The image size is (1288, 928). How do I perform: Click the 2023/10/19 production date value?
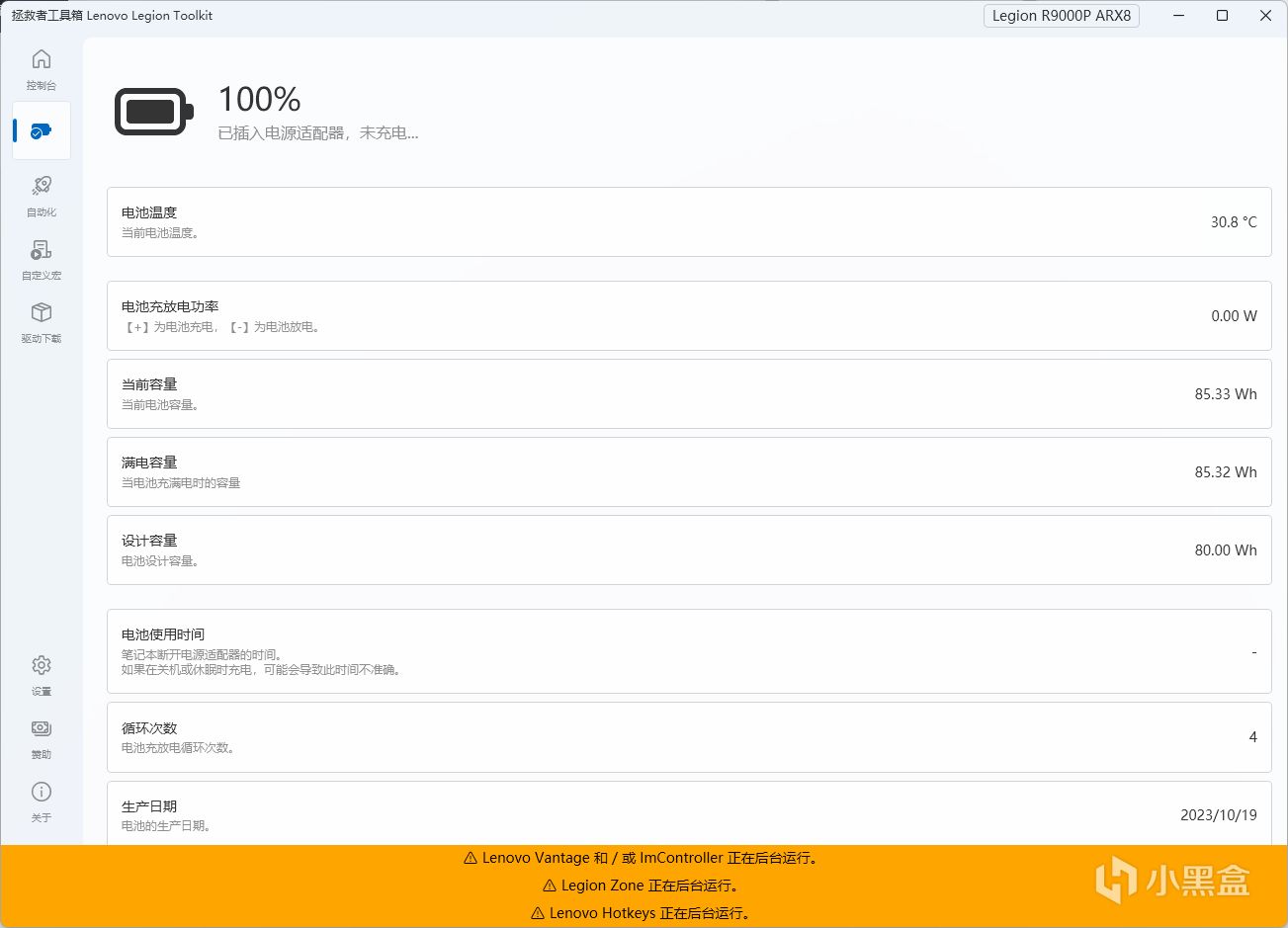click(1219, 815)
